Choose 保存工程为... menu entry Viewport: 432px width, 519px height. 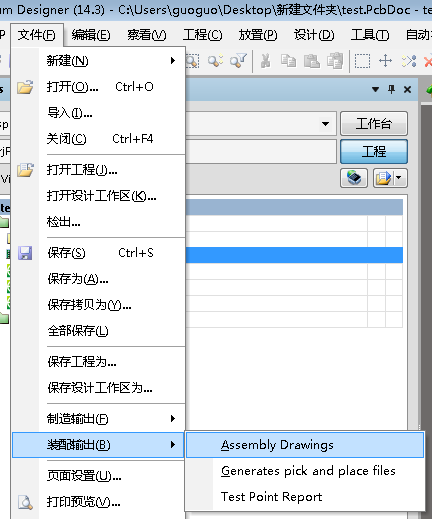tap(98, 362)
